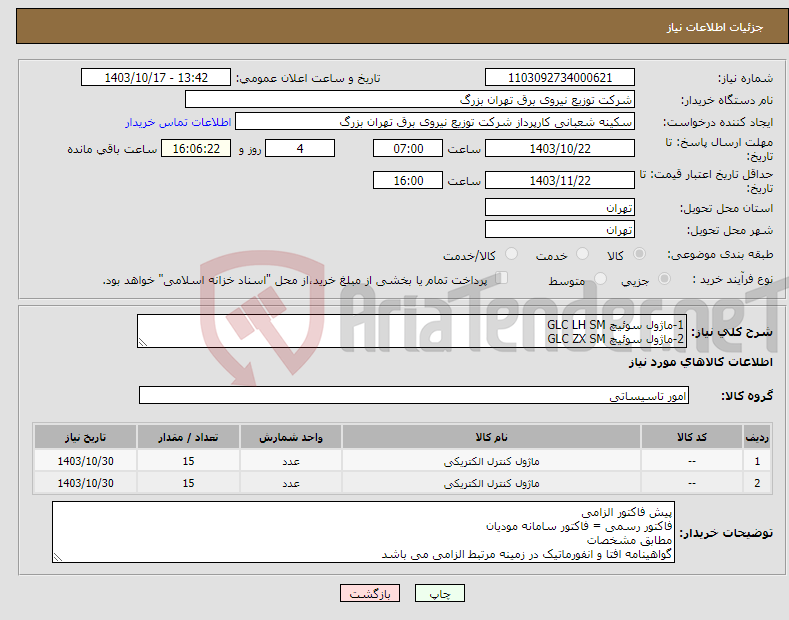Click row 2 need date 1403/10/30

[x=85, y=483]
